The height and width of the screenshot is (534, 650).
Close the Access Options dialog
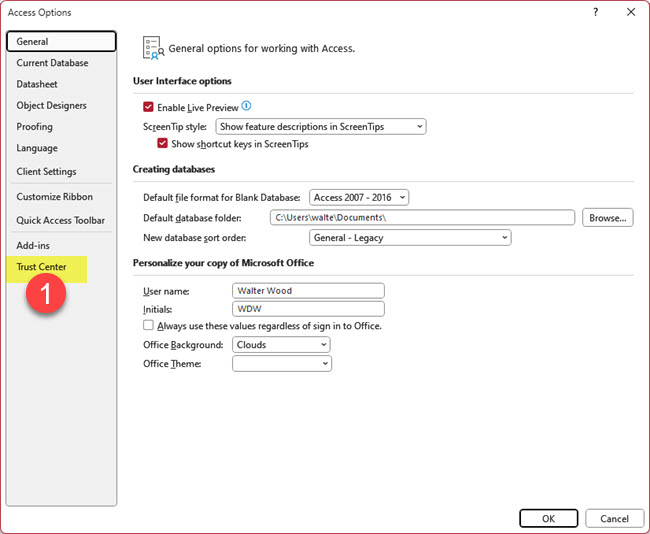click(631, 12)
